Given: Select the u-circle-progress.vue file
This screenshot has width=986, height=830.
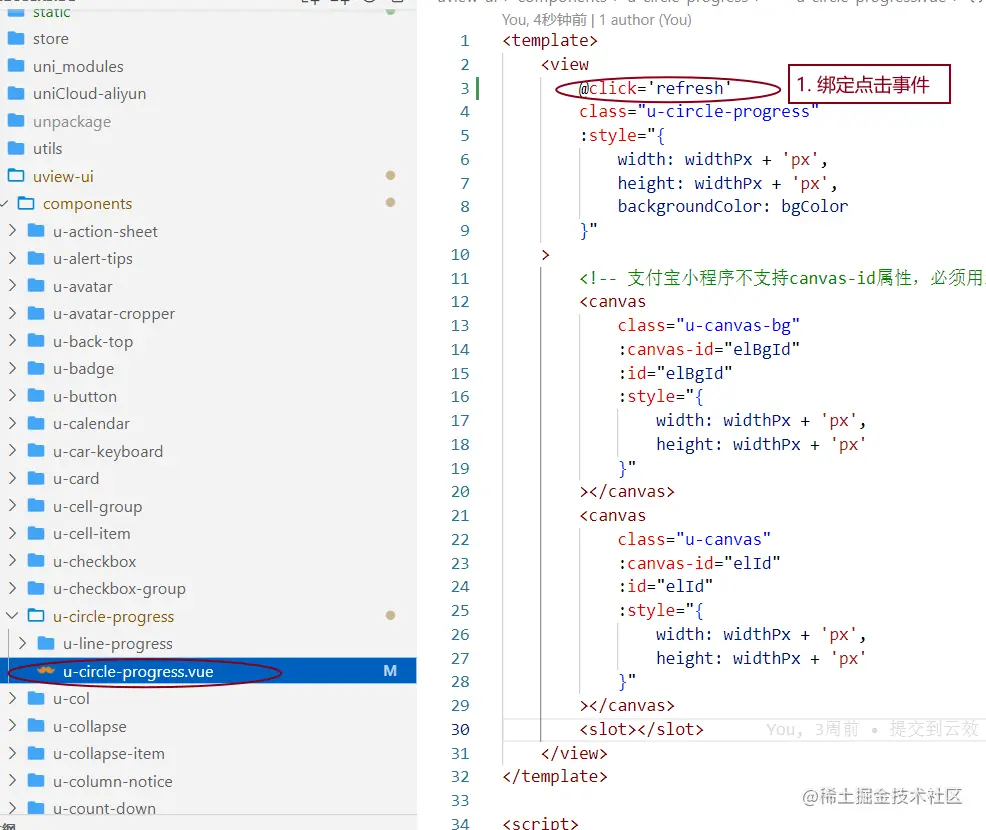Looking at the screenshot, I should click(x=208, y=671).
